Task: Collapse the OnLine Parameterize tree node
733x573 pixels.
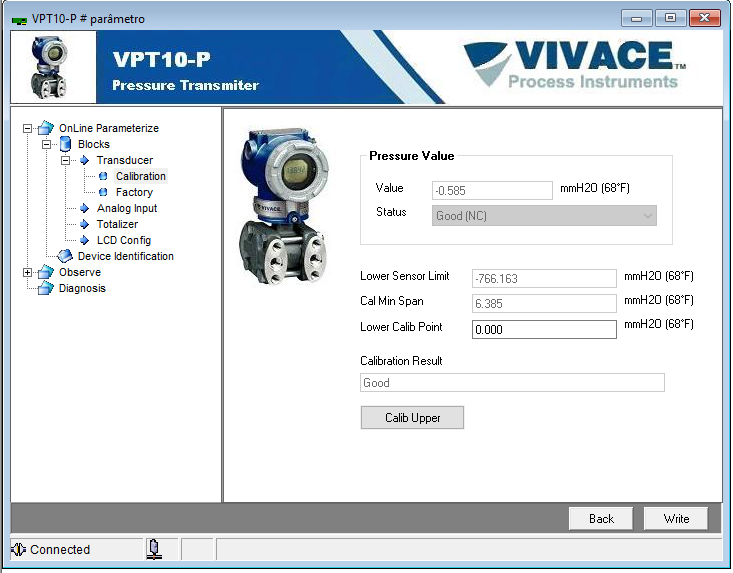Action: tap(28, 128)
